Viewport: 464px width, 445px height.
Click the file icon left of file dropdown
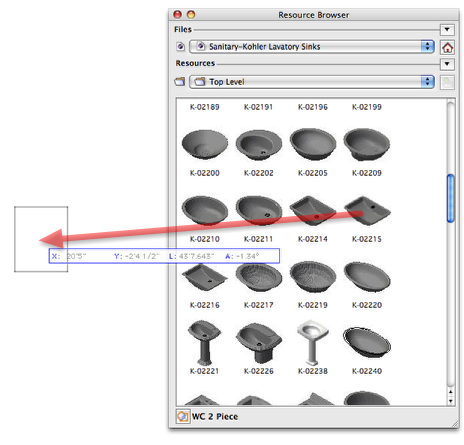(180, 46)
